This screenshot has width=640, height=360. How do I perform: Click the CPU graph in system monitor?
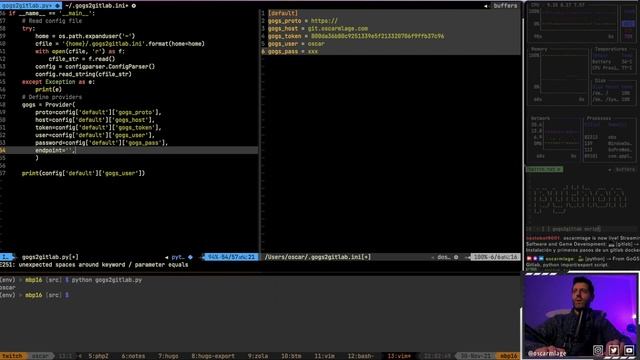(573, 24)
